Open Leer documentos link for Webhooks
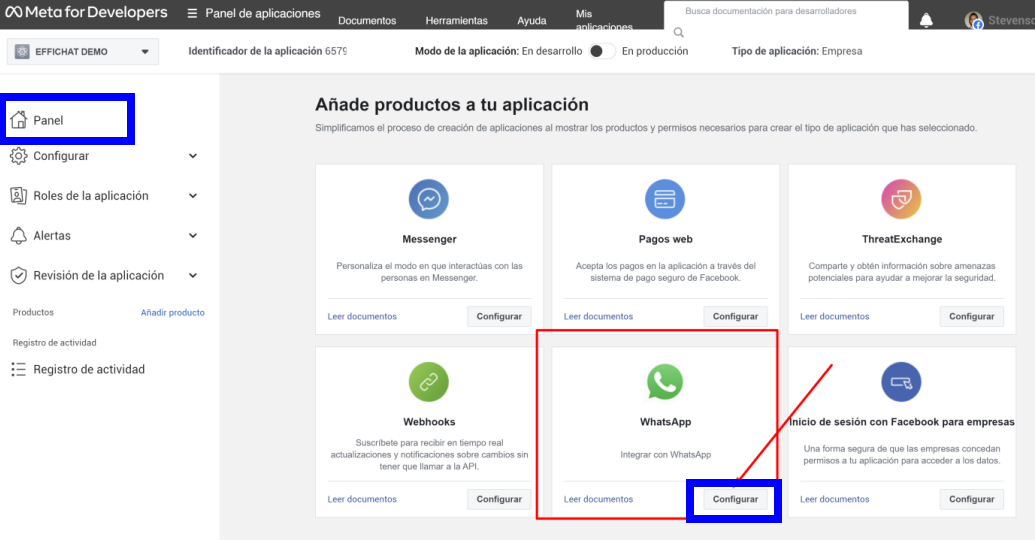The height and width of the screenshot is (541, 1035). tap(362, 499)
